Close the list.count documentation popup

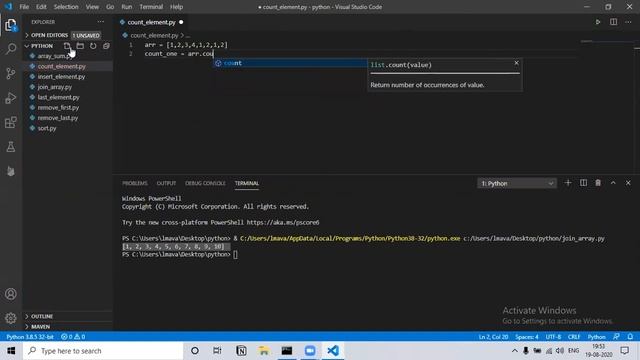(516, 63)
